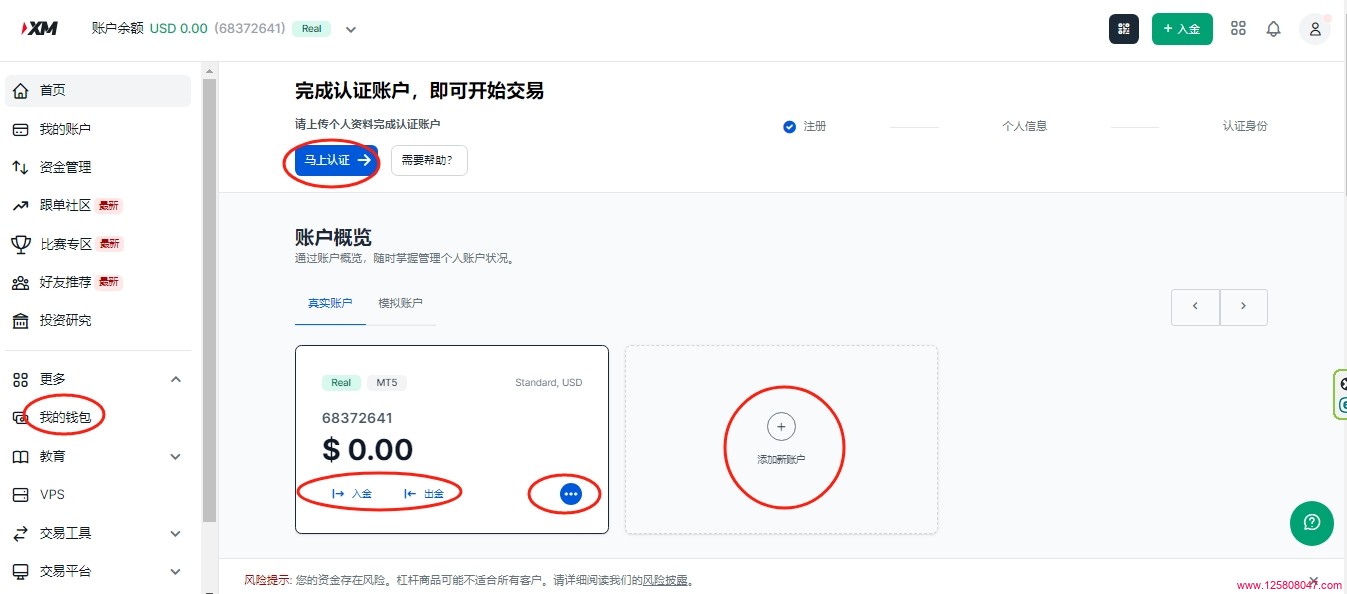
Task: Select the 认证身份 verification step
Action: tap(1245, 126)
